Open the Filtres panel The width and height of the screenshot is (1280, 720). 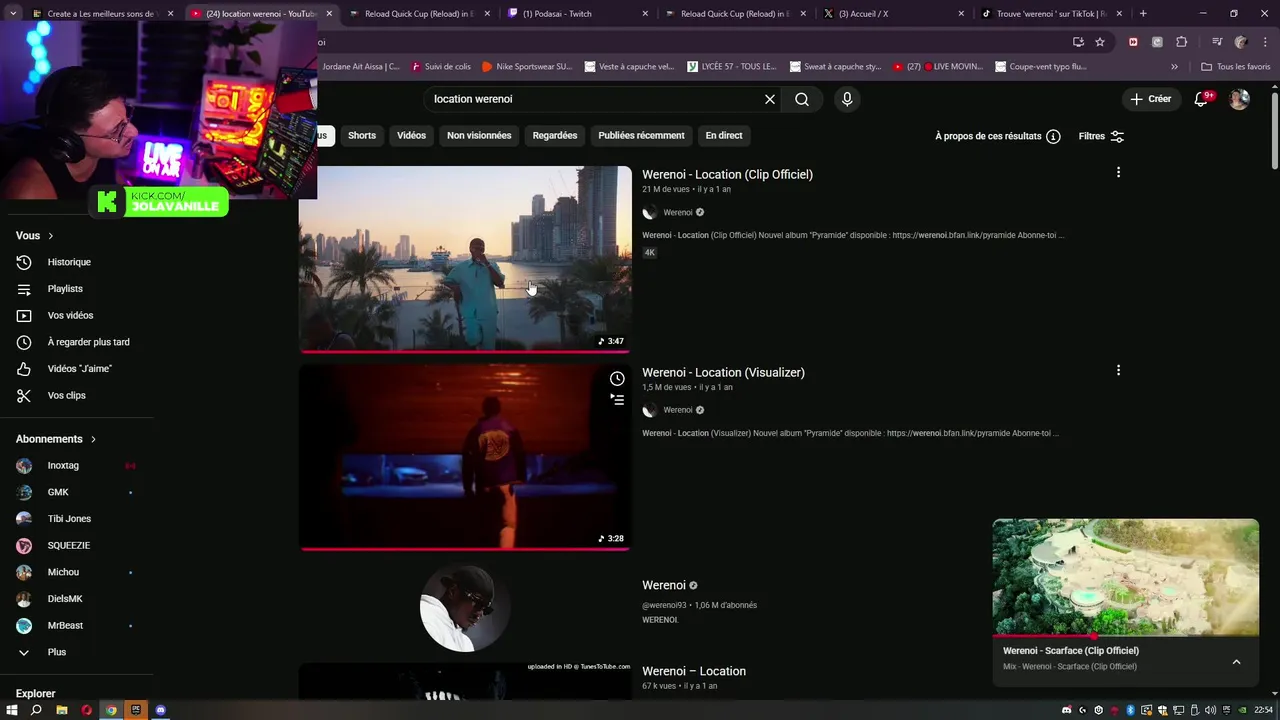(x=1101, y=136)
